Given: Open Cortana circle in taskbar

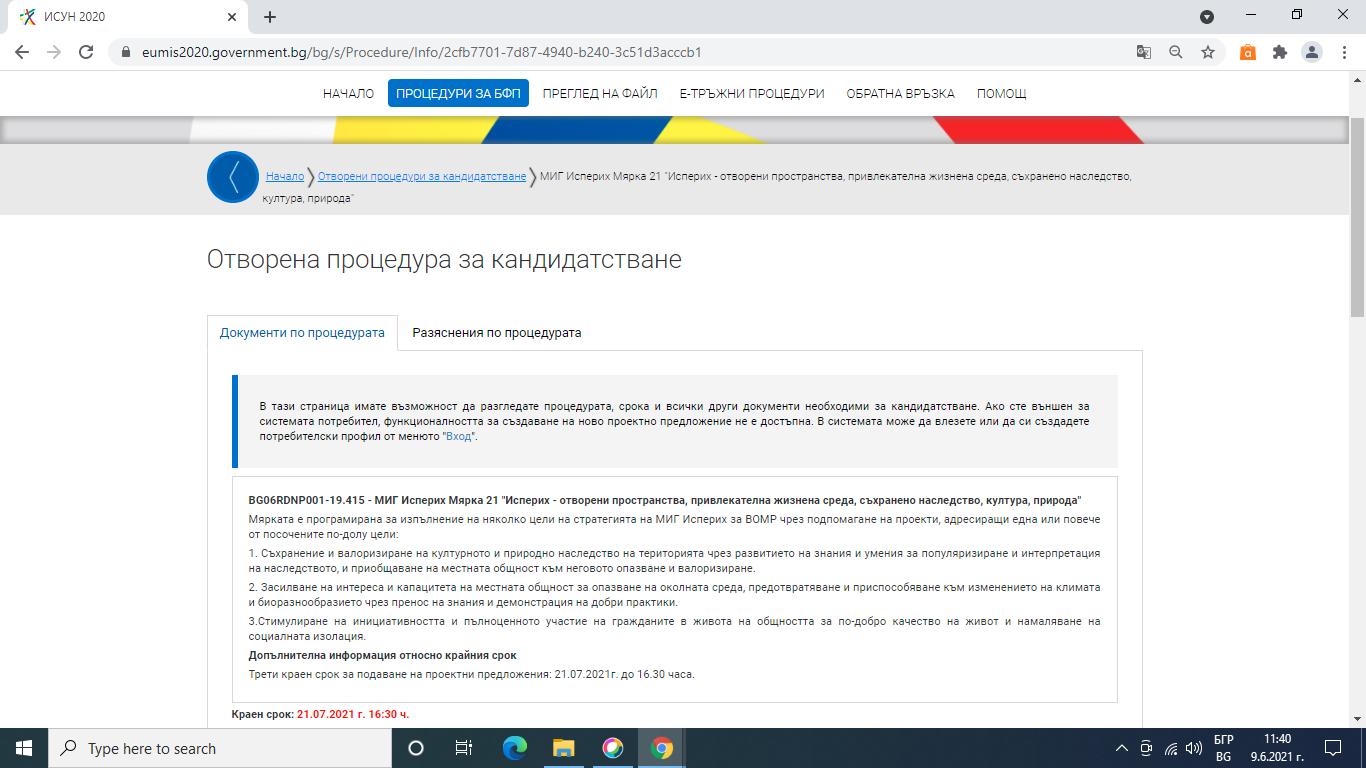Looking at the screenshot, I should 416,748.
